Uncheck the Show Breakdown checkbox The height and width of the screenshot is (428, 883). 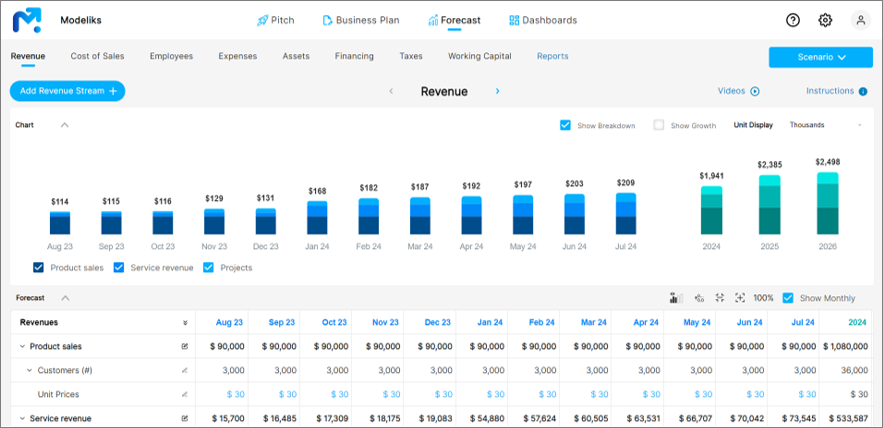[x=565, y=125]
